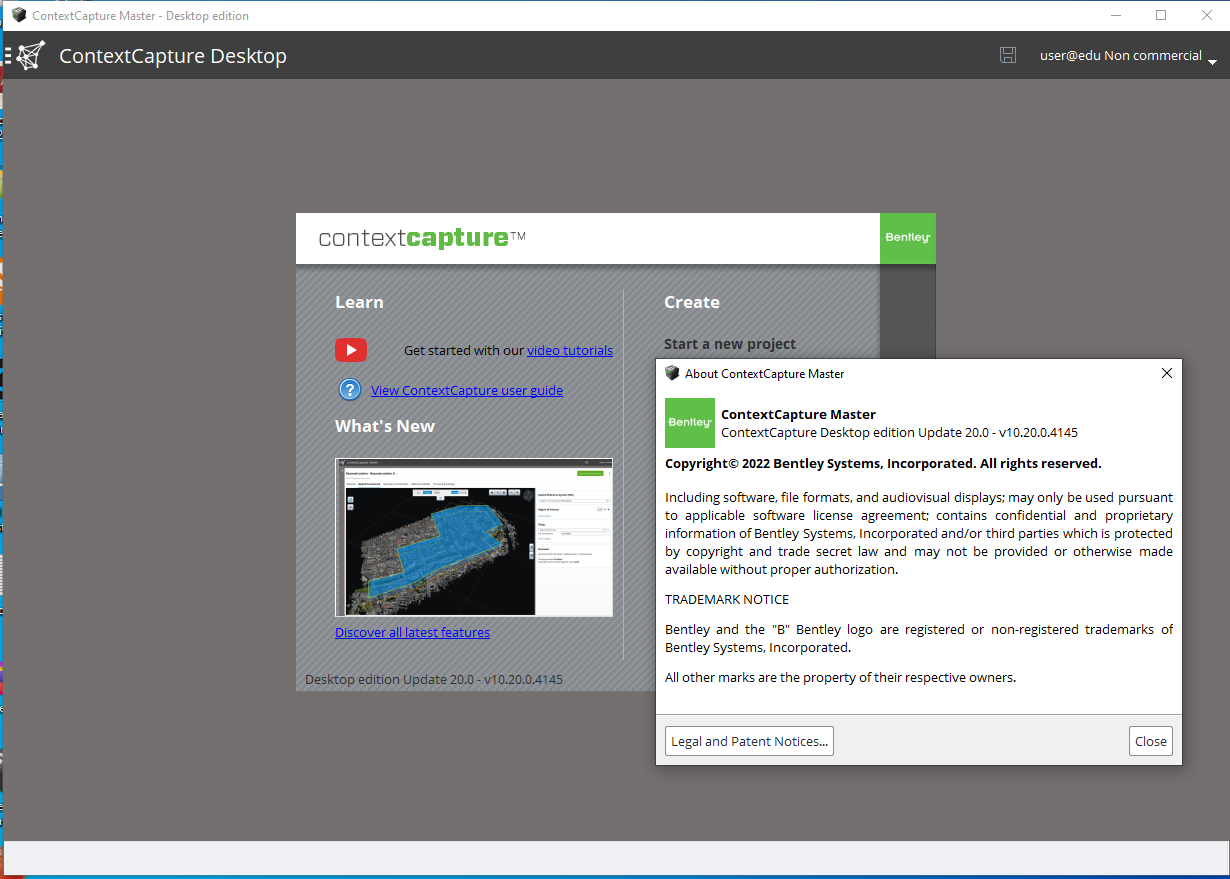Follow Discover all latest features link
This screenshot has width=1230, height=879.
coord(412,632)
